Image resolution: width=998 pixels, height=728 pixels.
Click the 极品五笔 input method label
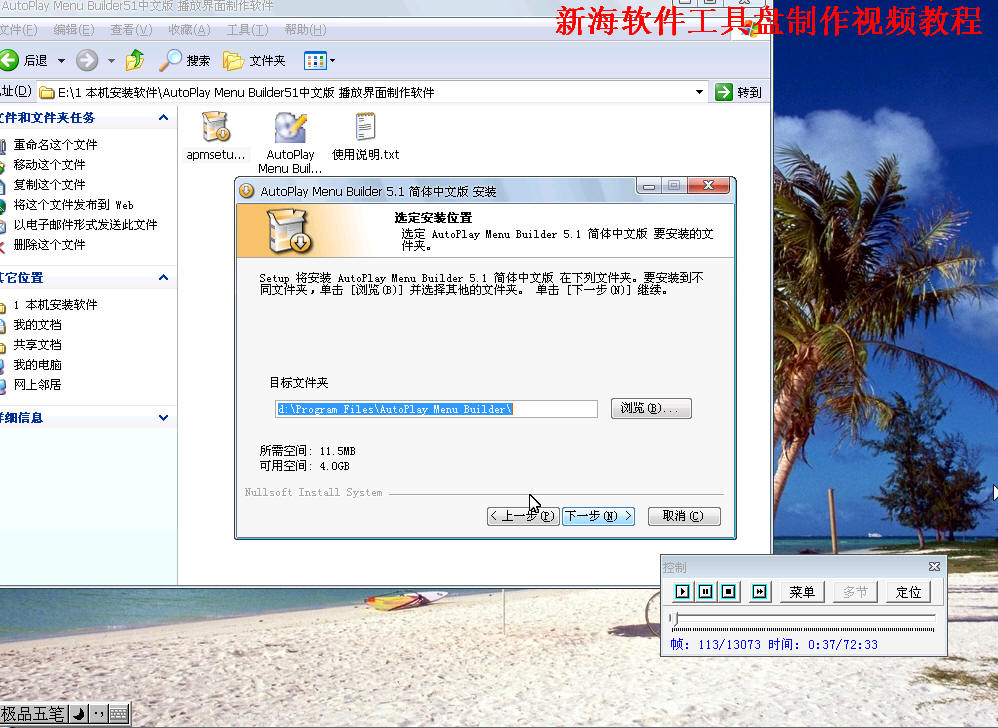pos(33,714)
